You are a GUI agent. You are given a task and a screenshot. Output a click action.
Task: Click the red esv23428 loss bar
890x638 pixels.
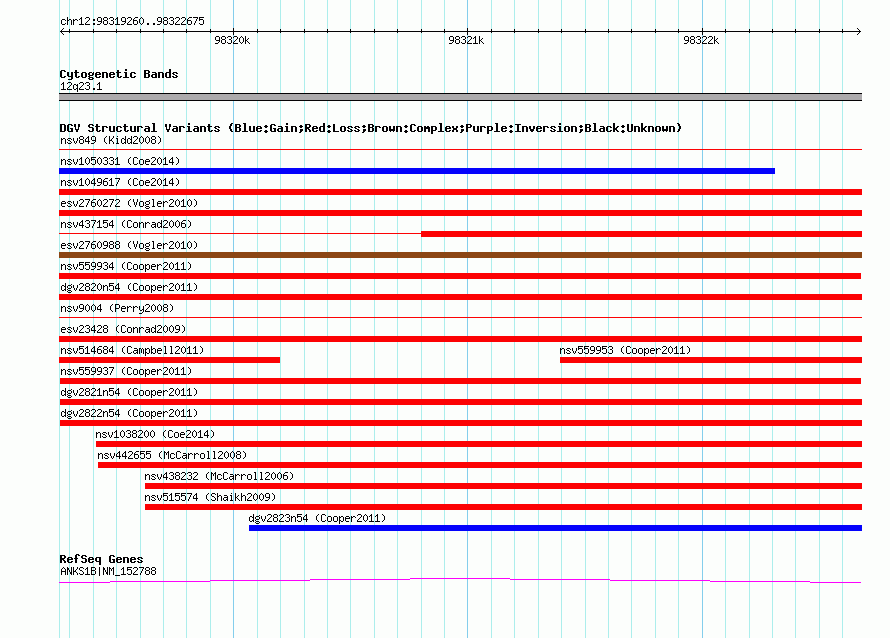pos(460,339)
